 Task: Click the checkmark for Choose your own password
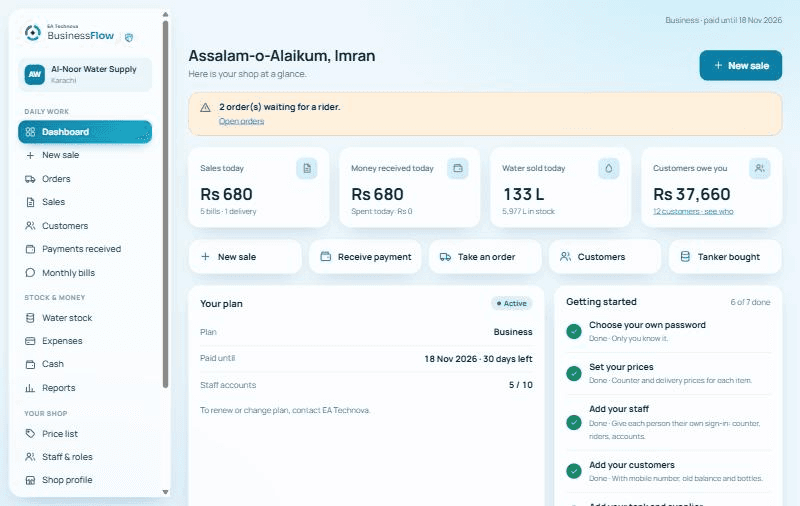[574, 332]
